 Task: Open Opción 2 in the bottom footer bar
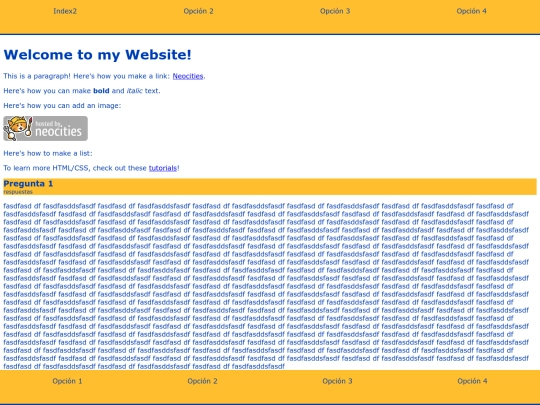click(202, 381)
